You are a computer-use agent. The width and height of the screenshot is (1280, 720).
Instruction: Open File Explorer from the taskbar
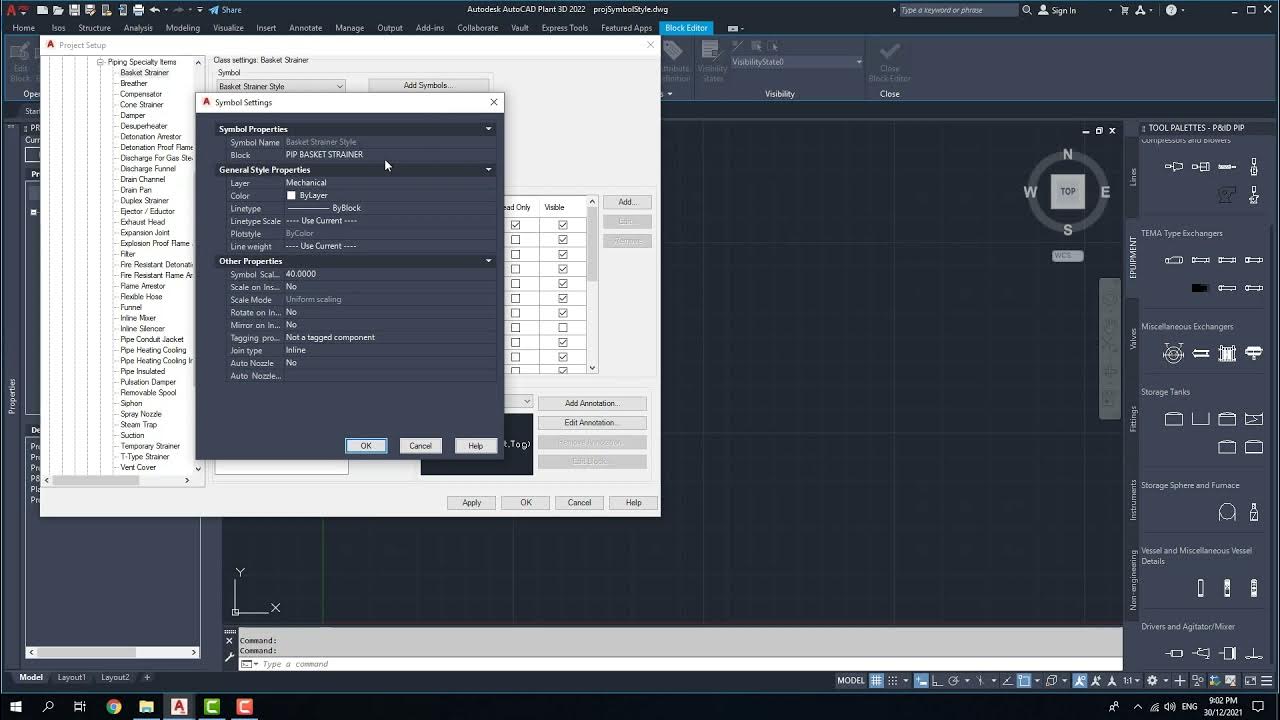(146, 706)
